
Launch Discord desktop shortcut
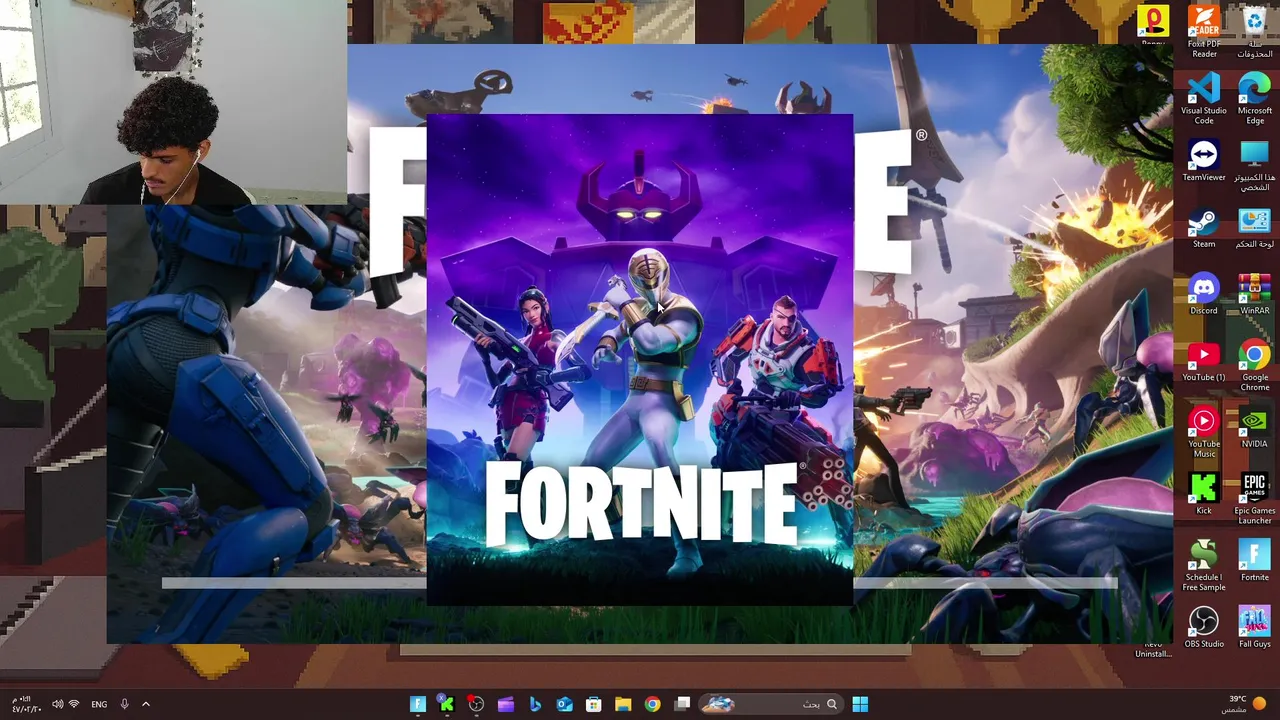pyautogui.click(x=1204, y=294)
